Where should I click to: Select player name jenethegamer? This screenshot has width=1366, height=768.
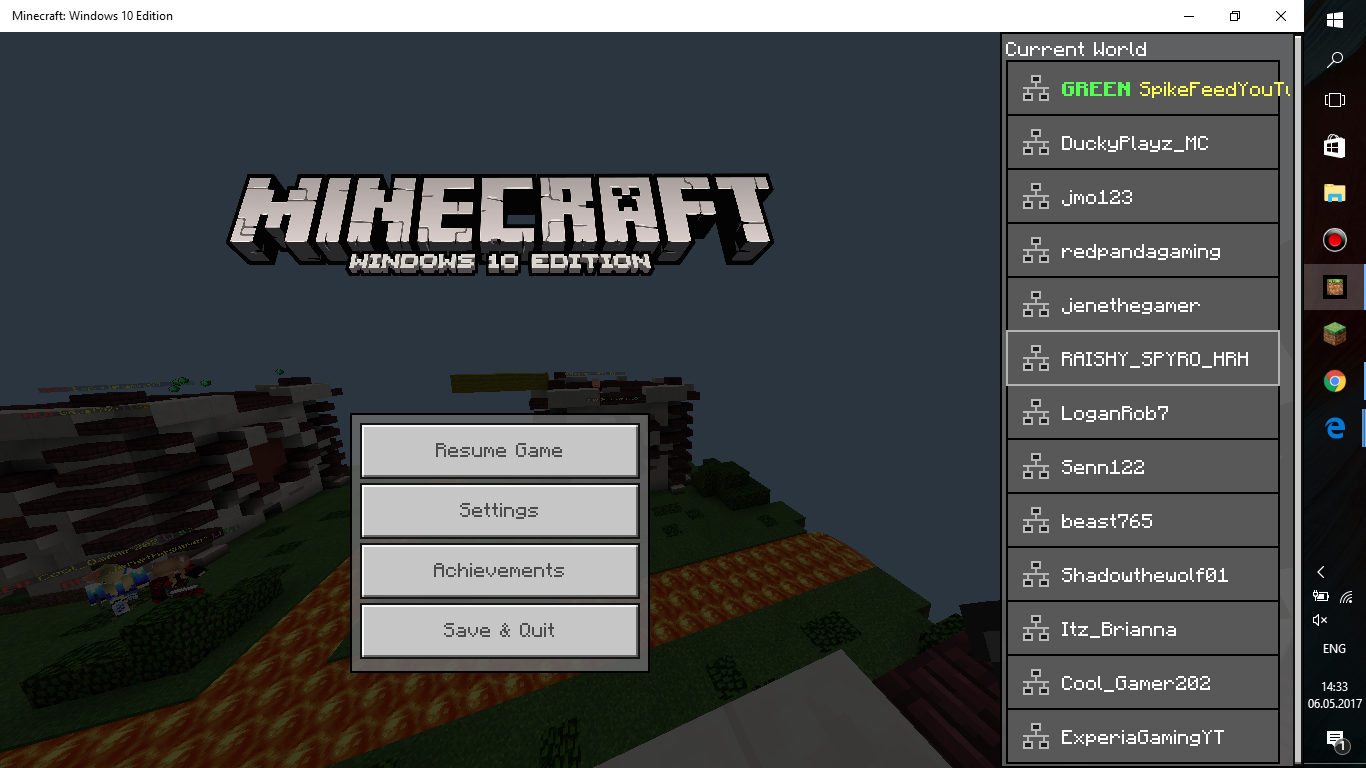1130,306
